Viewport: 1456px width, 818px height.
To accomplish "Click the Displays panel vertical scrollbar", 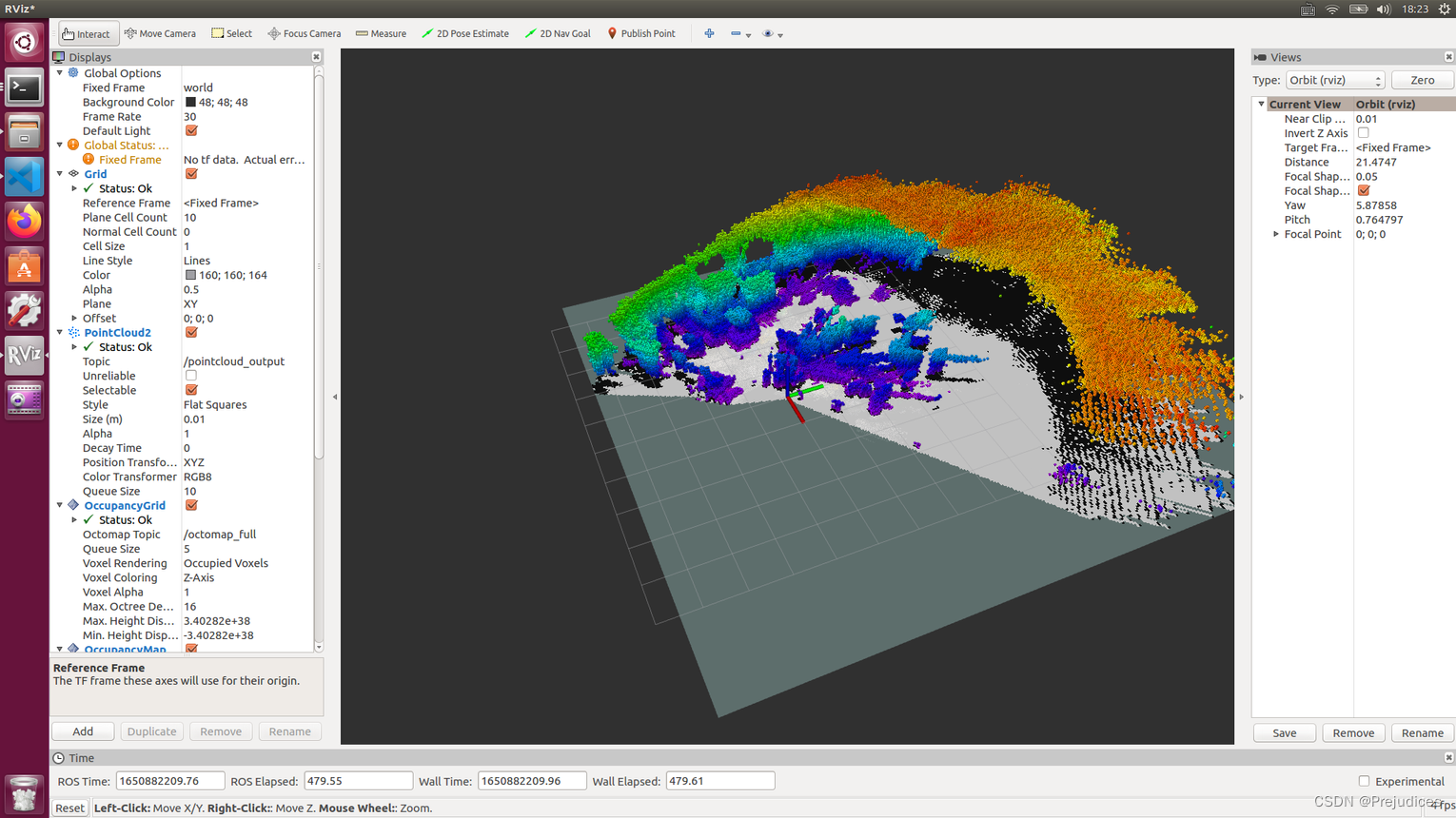I will pyautogui.click(x=318, y=266).
